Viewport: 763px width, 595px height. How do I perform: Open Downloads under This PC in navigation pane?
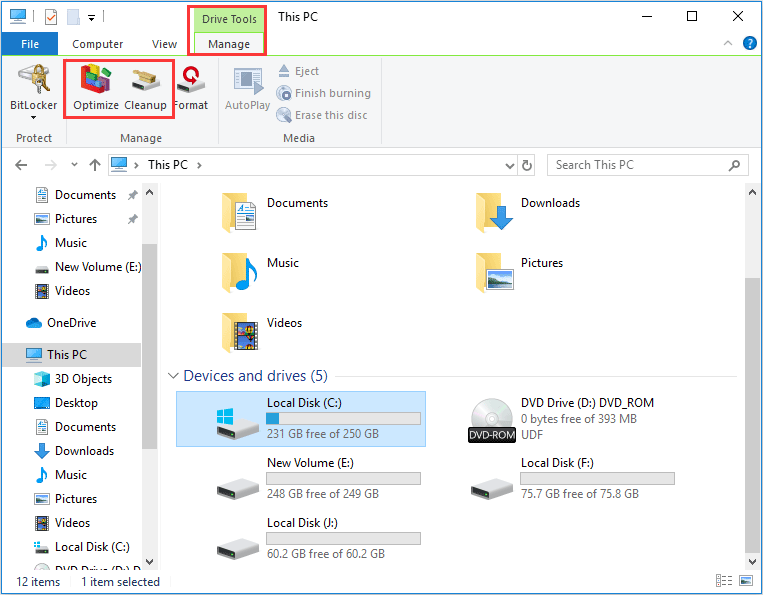tap(72, 451)
